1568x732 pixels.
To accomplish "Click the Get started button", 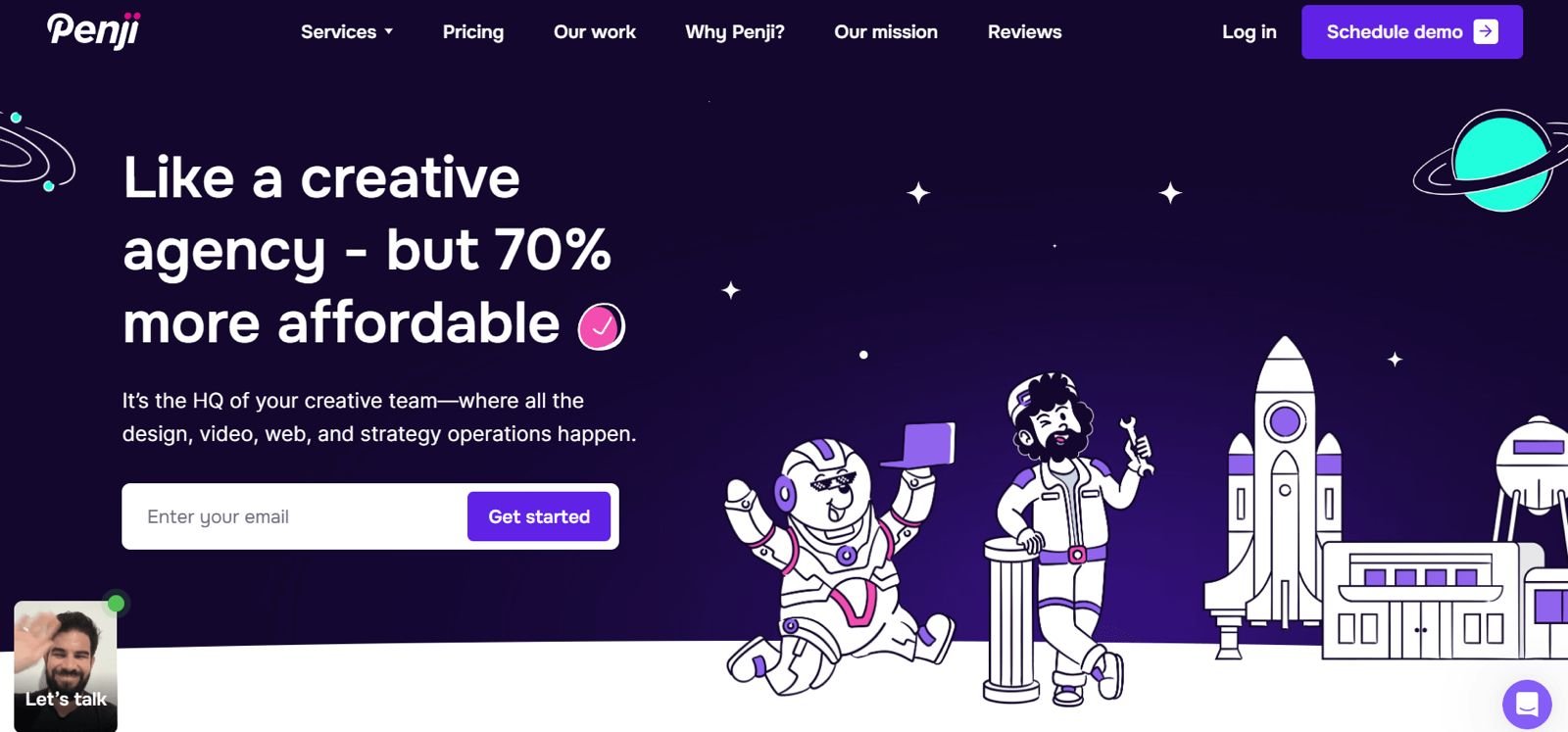I will [539, 516].
